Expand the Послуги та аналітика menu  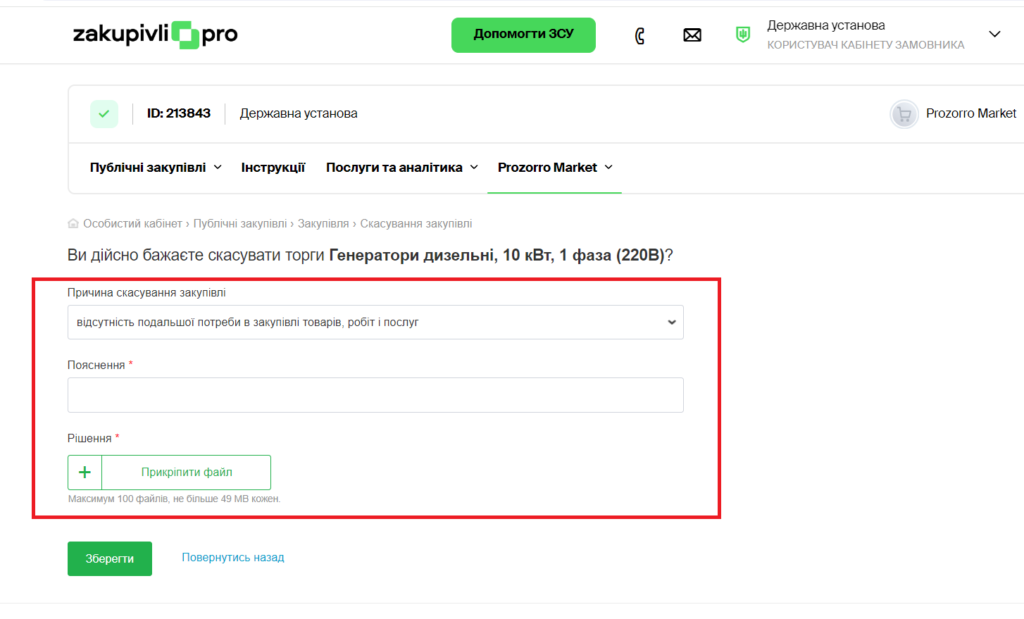(402, 168)
